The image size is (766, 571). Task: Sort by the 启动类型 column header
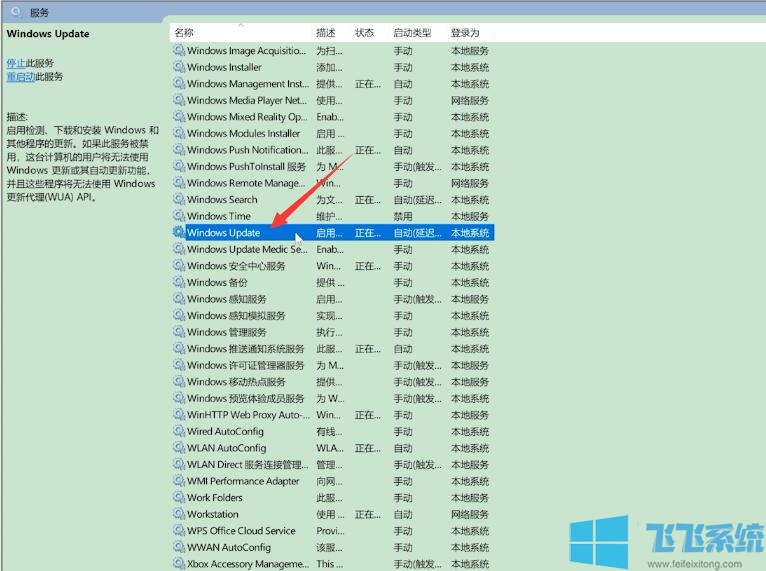(x=412, y=33)
